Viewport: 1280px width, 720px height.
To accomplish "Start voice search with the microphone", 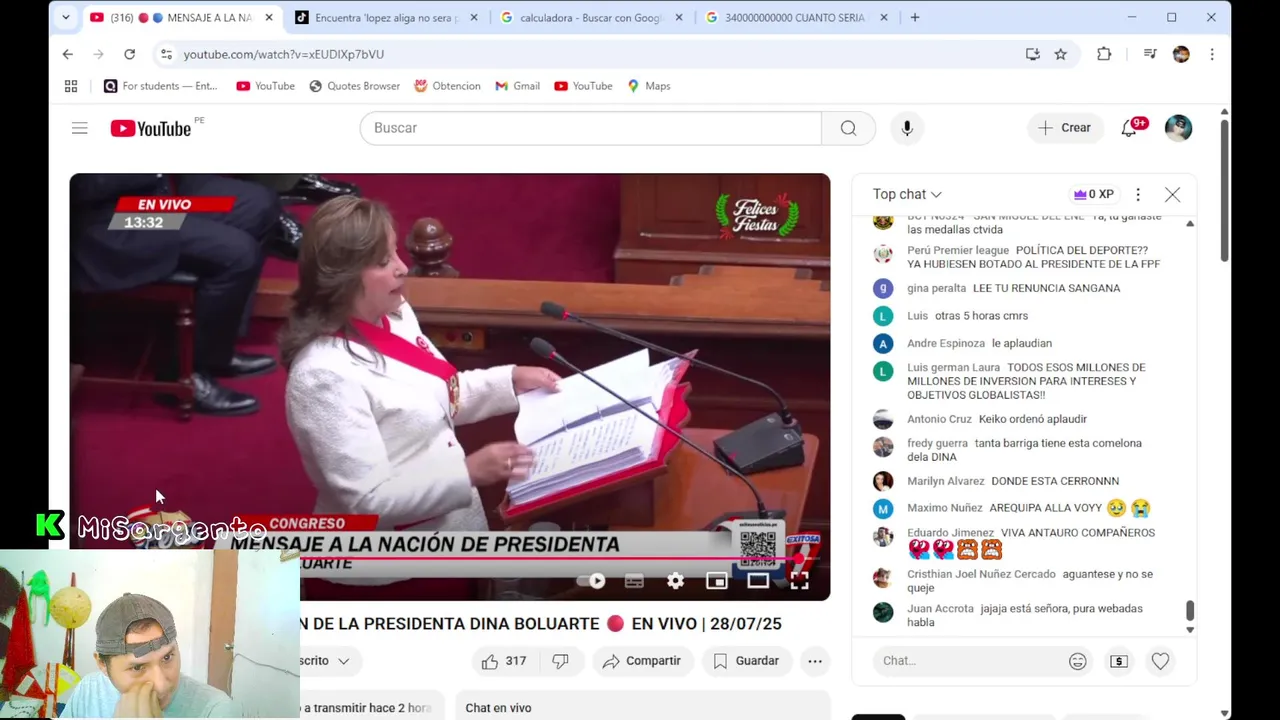I will pos(907,128).
